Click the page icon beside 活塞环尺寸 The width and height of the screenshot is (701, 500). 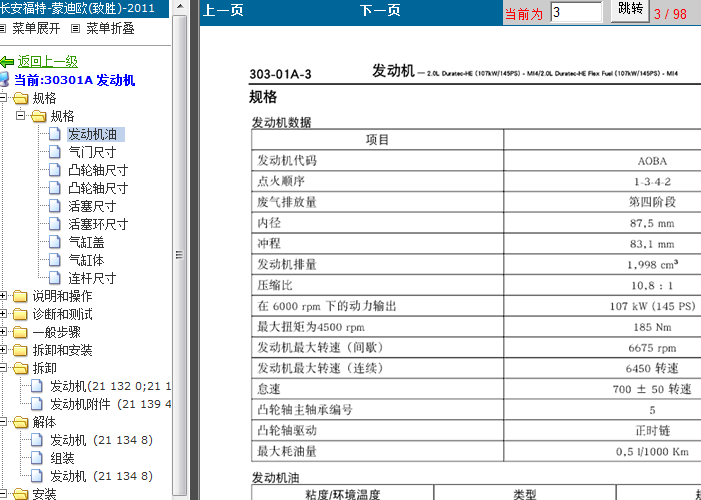coord(55,224)
